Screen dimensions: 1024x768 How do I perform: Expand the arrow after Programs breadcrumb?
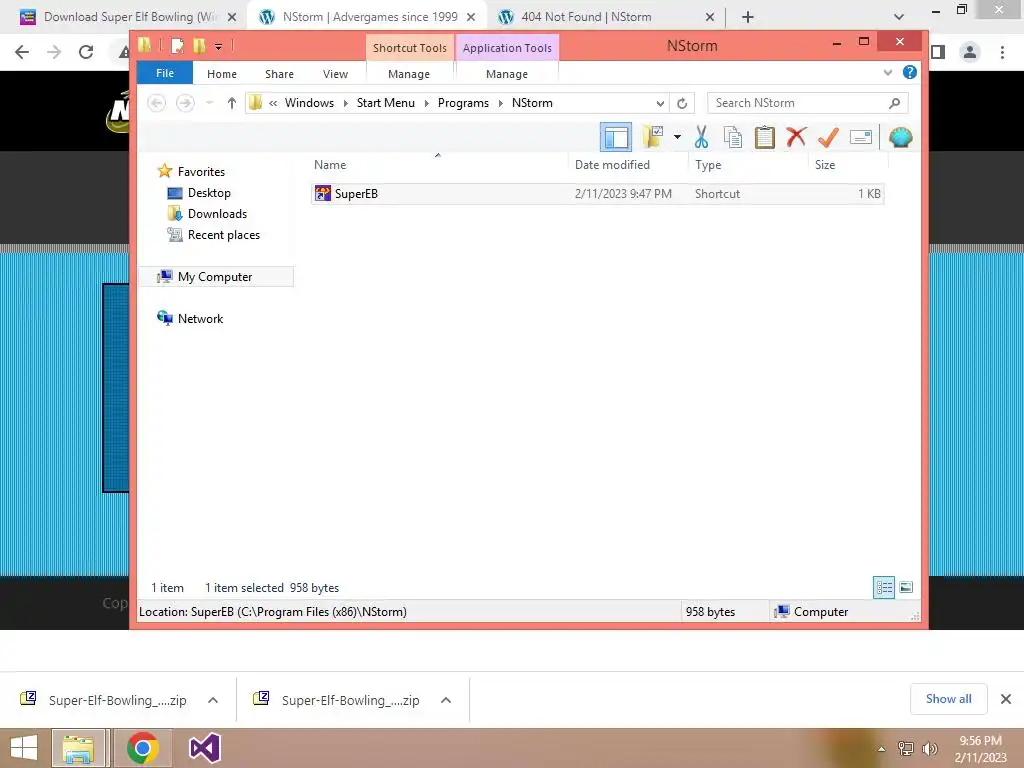[x=501, y=103]
